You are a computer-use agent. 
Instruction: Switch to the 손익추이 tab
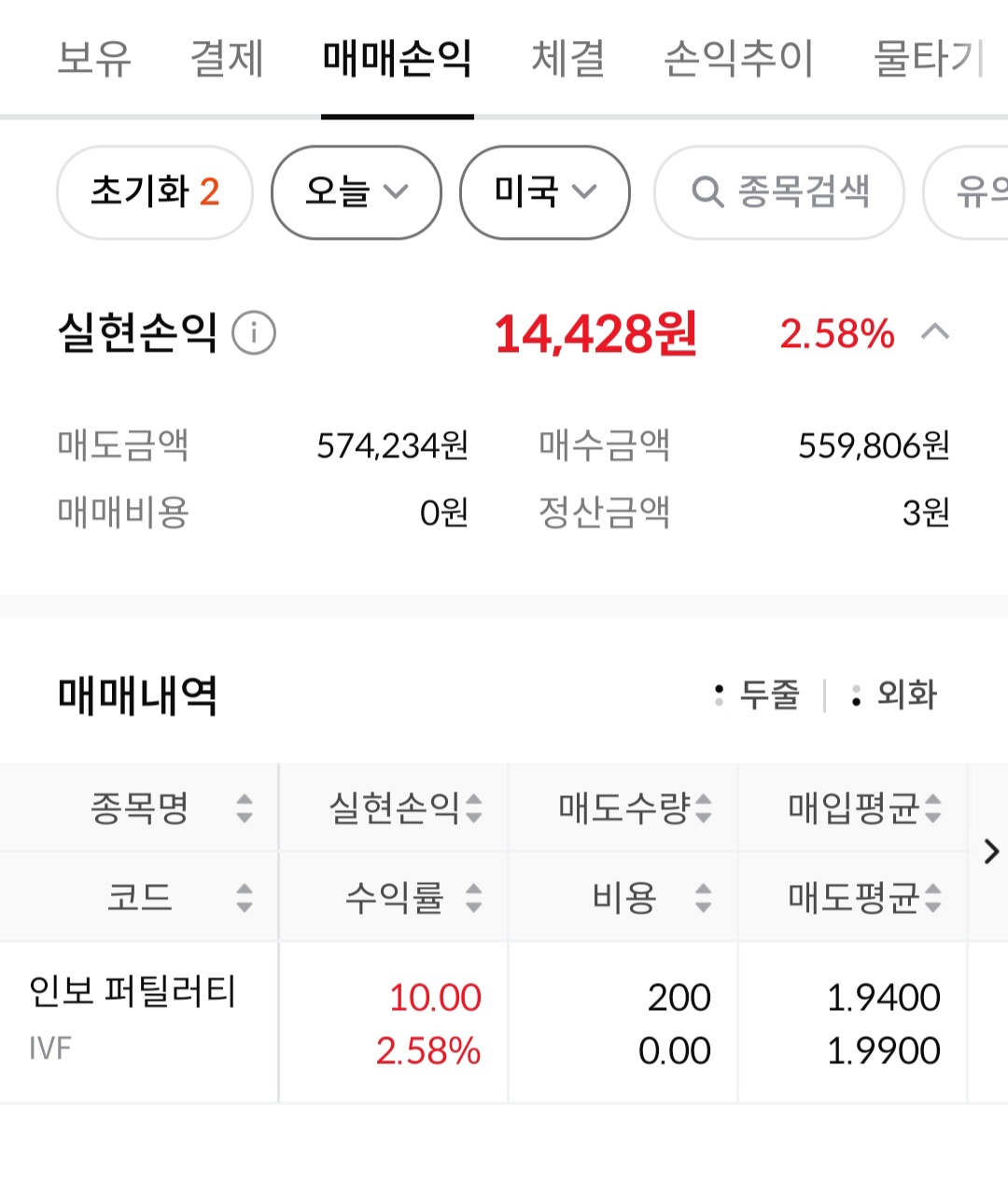click(x=738, y=58)
